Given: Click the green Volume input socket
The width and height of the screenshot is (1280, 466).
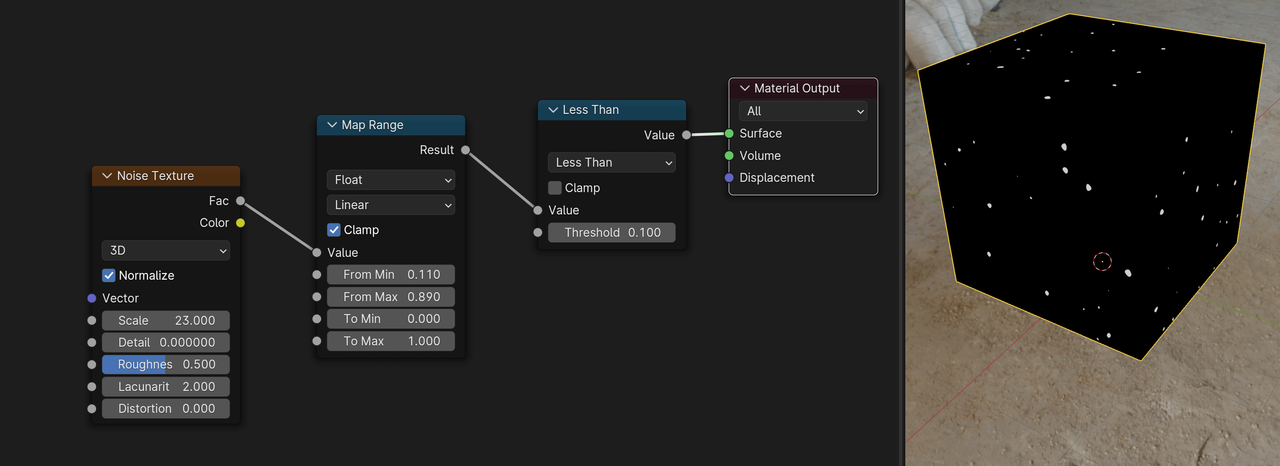Looking at the screenshot, I should [729, 155].
